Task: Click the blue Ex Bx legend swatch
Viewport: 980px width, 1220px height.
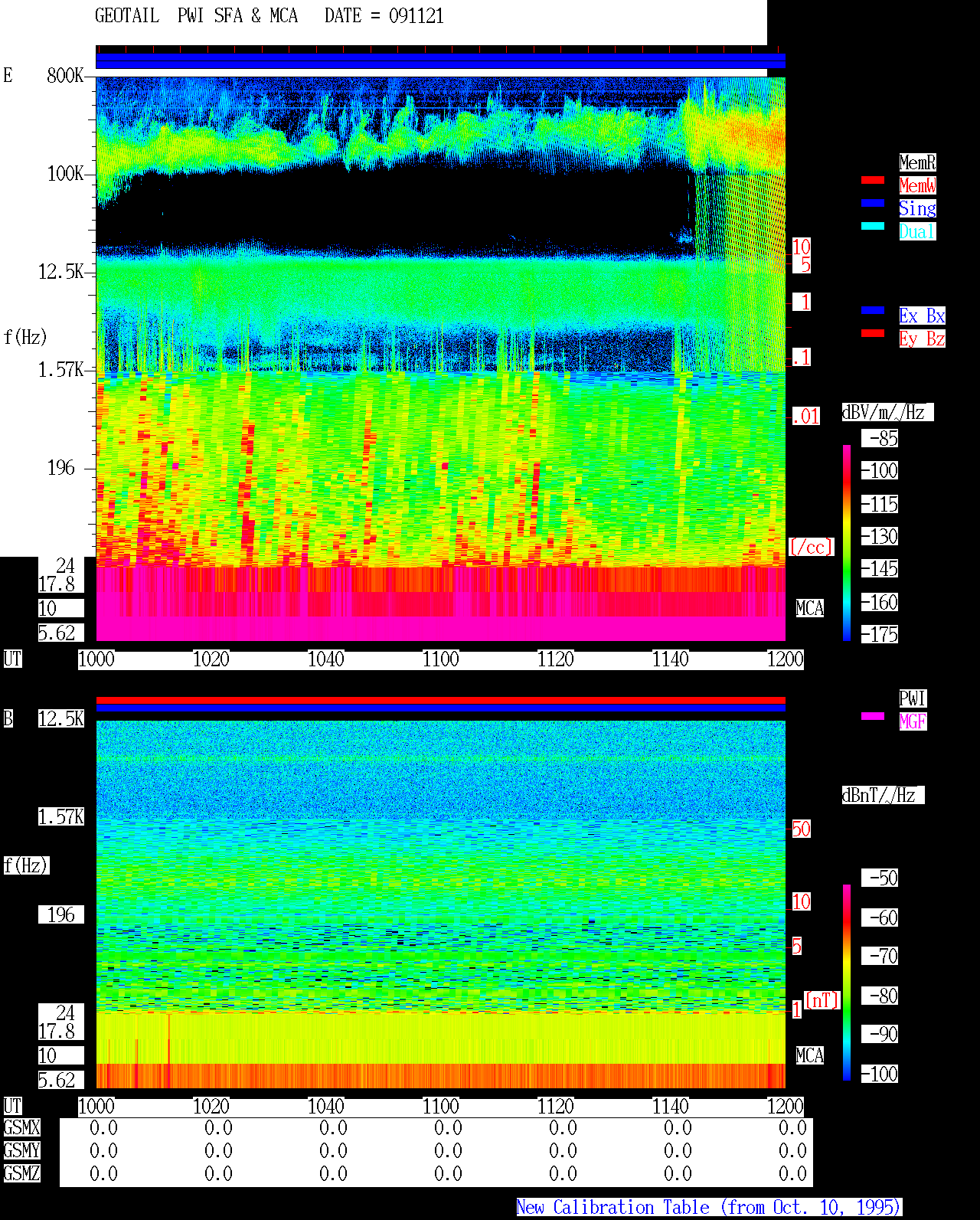Action: 873,310
